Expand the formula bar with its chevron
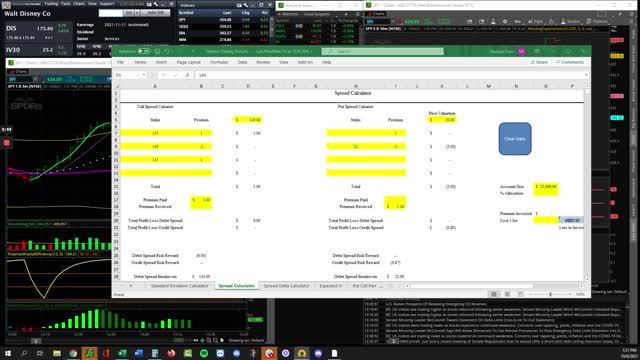640x360 pixels. coord(586,75)
